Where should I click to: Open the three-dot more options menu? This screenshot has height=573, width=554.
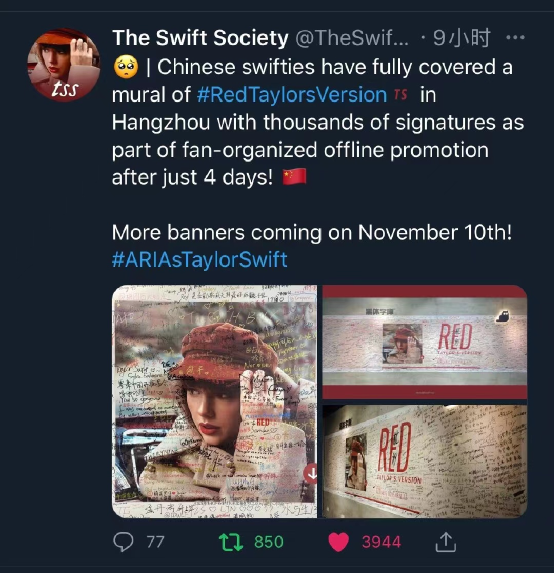click(515, 37)
